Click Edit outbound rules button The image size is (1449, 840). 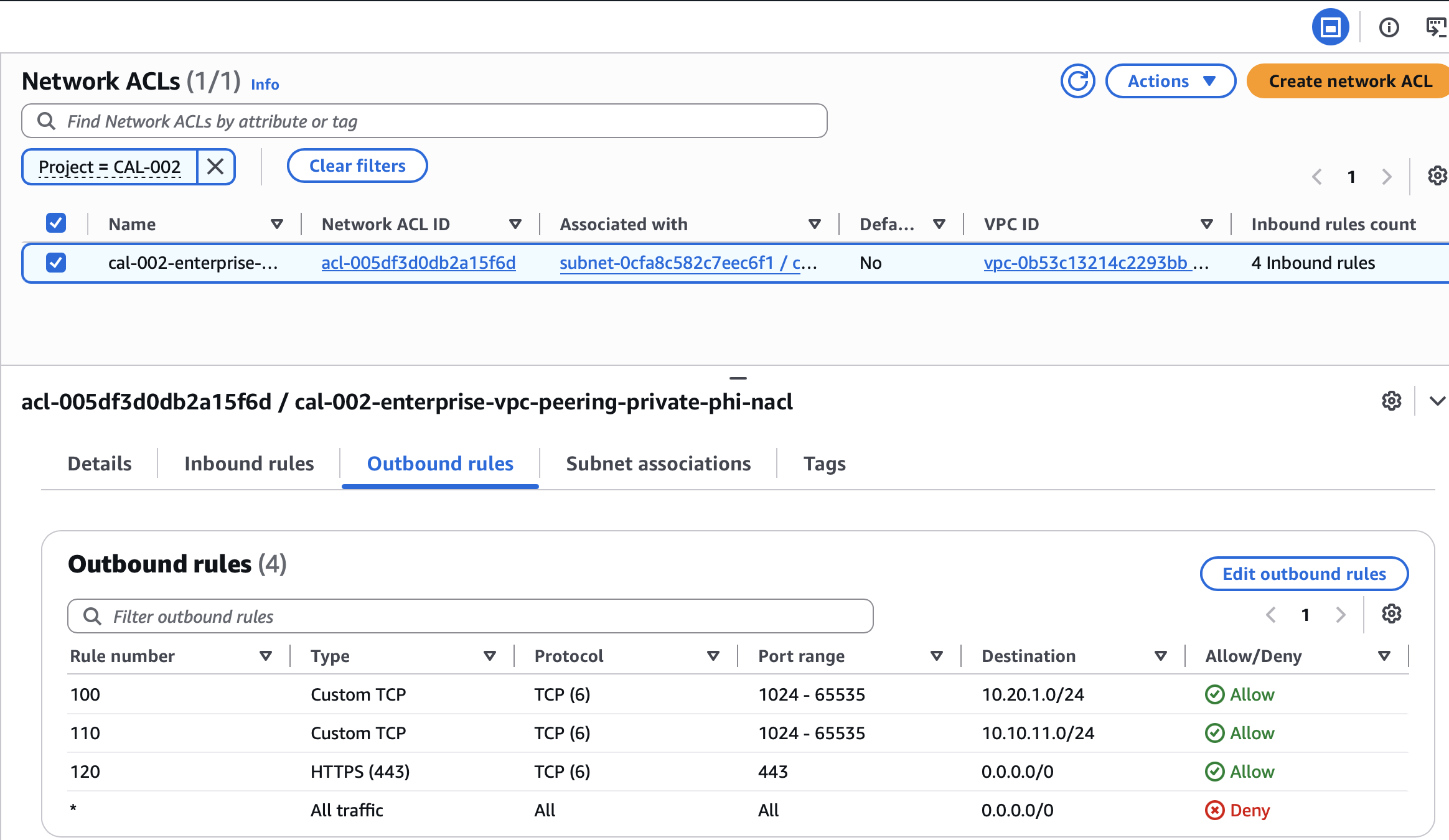click(1304, 574)
